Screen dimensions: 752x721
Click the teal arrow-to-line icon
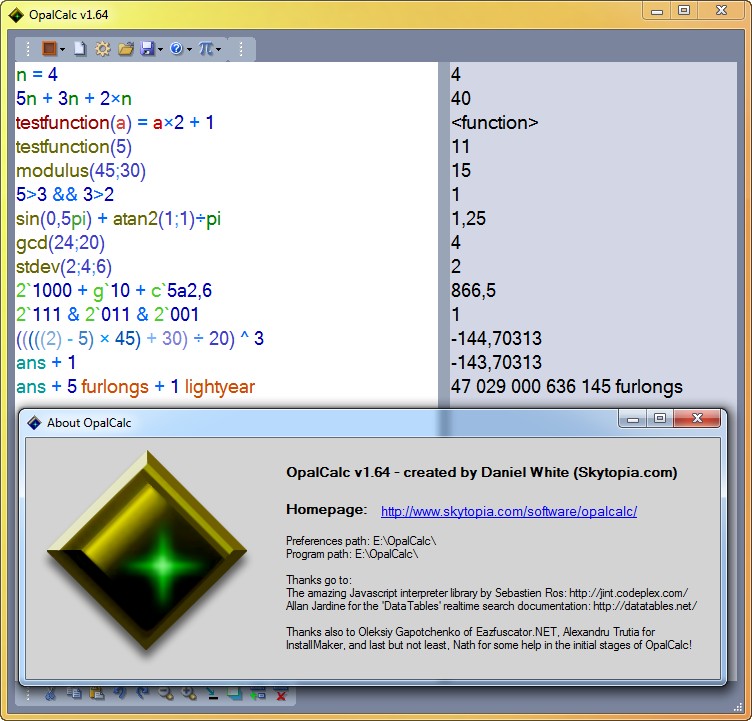click(x=212, y=694)
